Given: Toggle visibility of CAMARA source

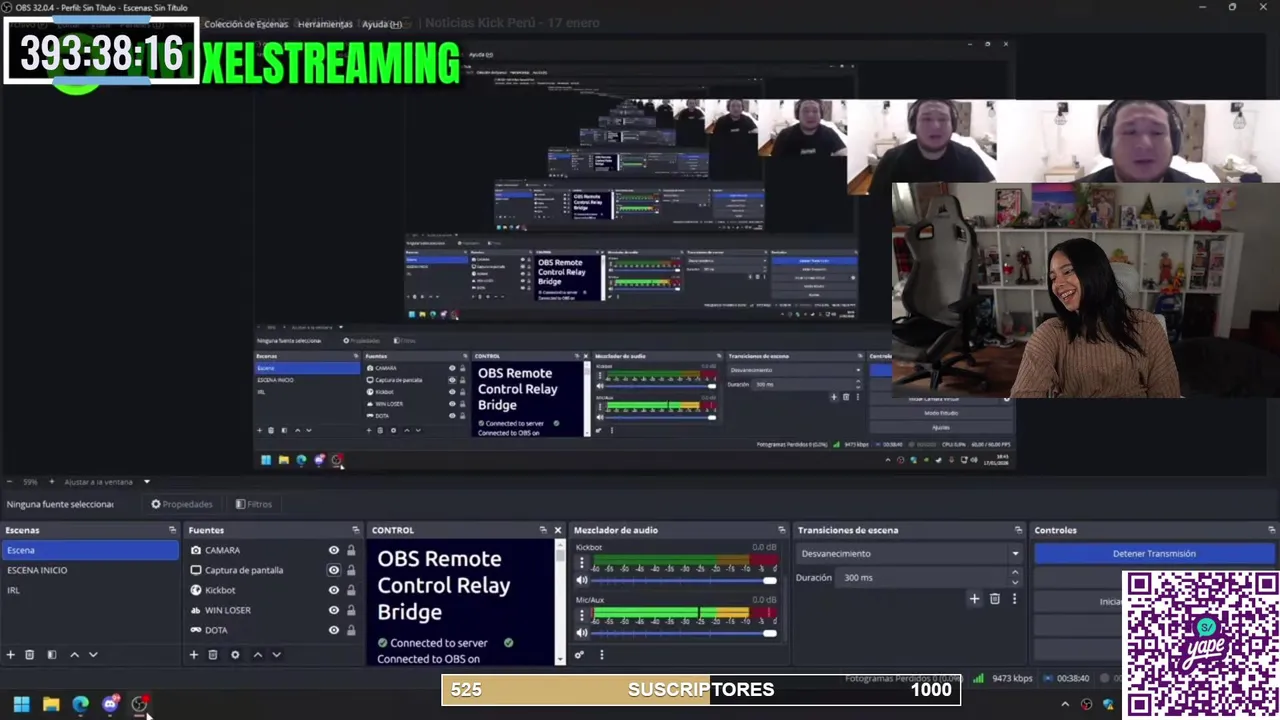Looking at the screenshot, I should tap(334, 550).
